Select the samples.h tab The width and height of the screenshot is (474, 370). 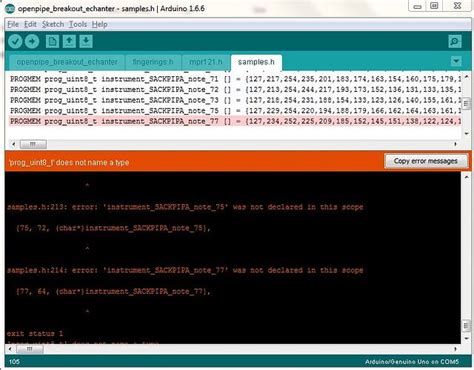coord(256,62)
